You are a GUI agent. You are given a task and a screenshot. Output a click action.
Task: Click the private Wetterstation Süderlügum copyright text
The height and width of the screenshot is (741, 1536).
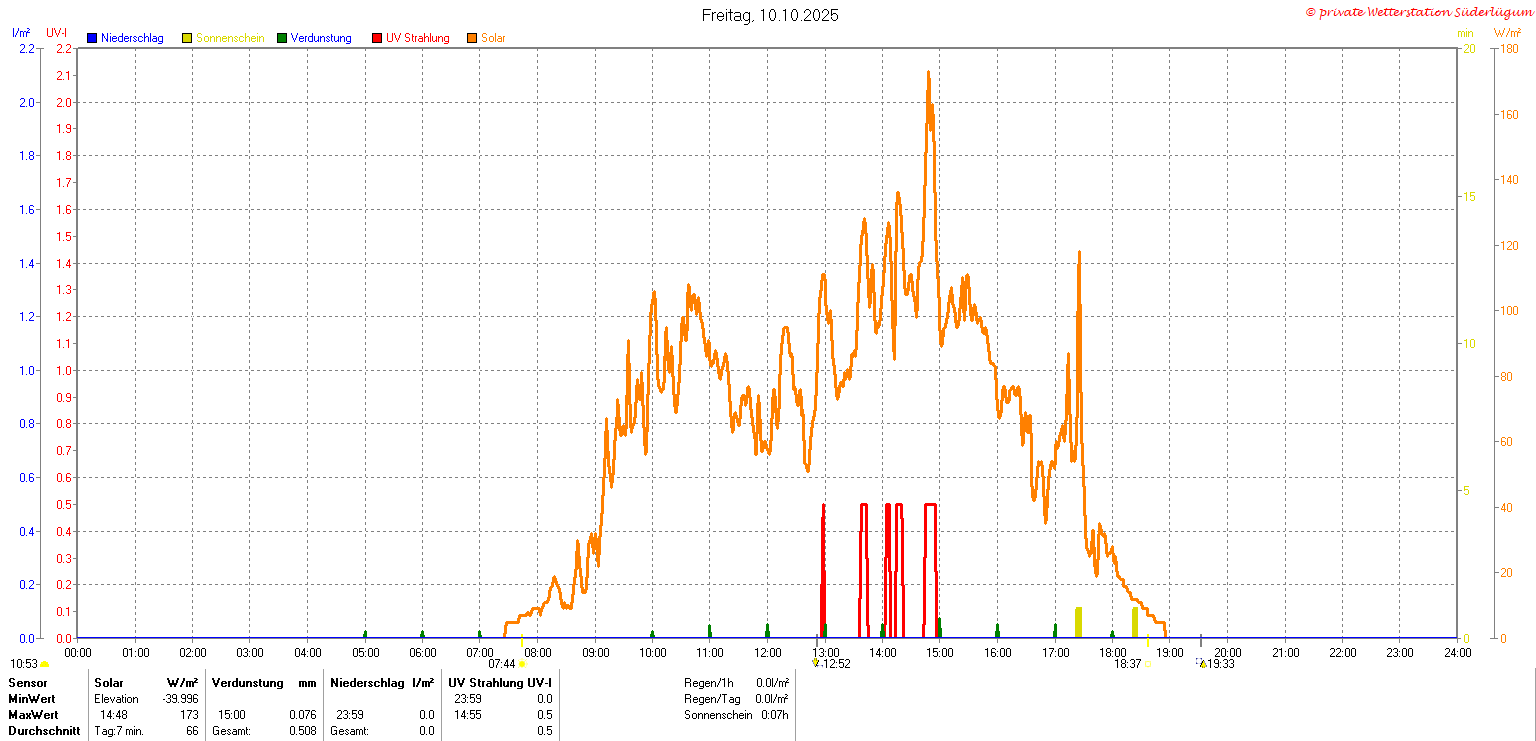point(1418,12)
